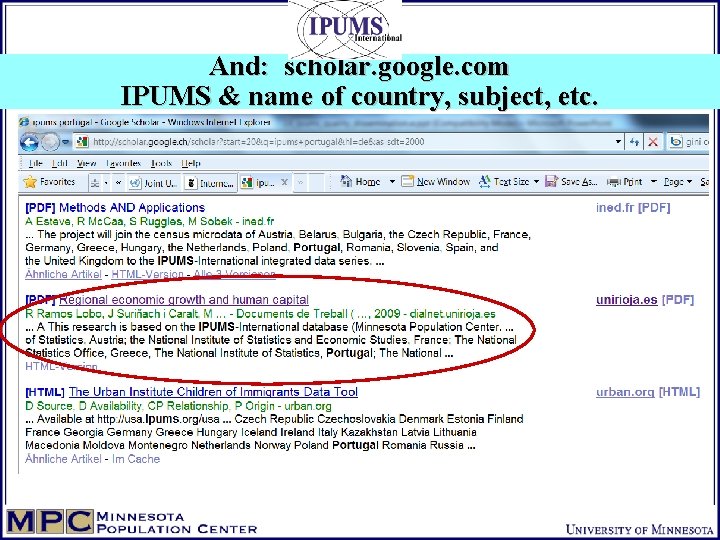Open the File menu

35,163
